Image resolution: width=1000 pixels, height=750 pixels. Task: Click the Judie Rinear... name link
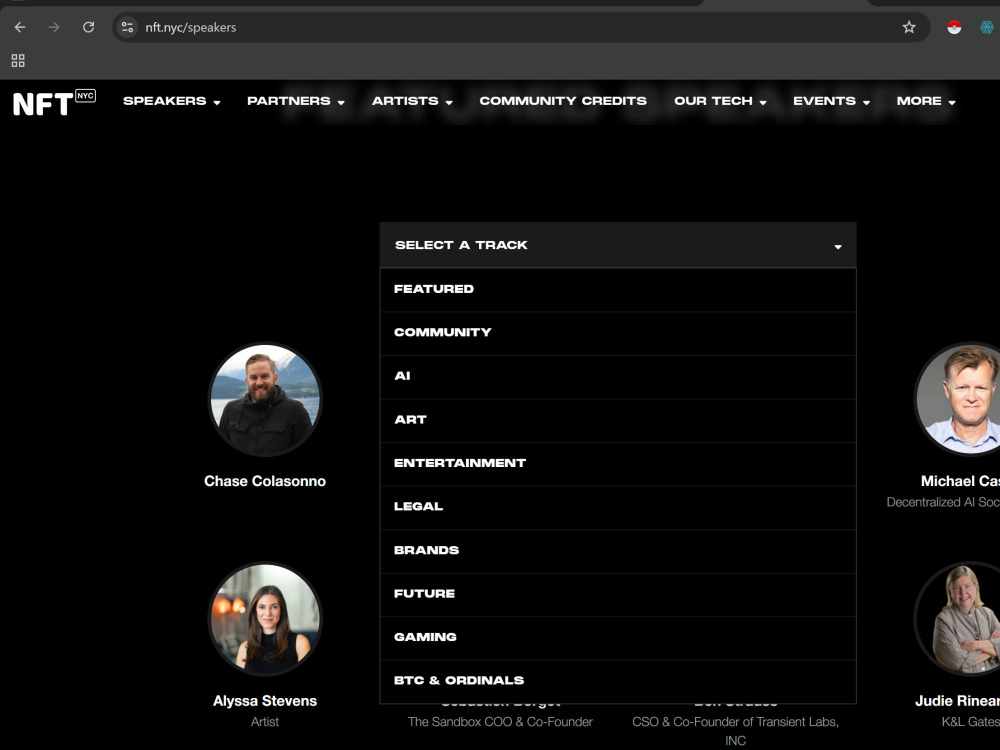click(x=957, y=701)
